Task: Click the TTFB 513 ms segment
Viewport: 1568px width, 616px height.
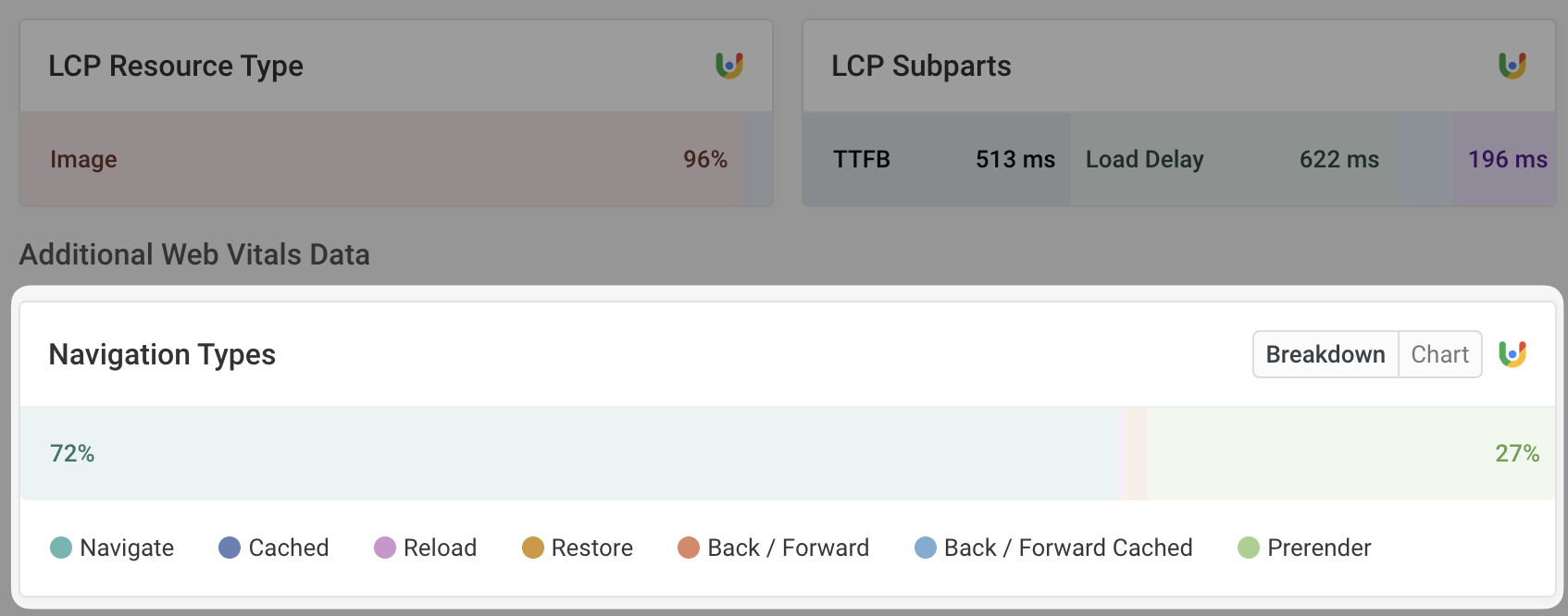Action: [x=937, y=159]
